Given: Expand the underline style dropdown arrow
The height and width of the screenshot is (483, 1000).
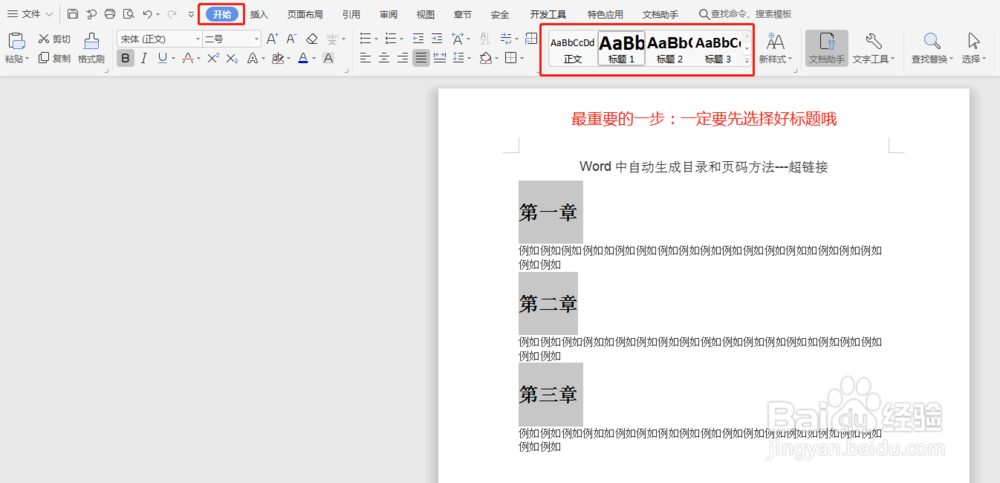Looking at the screenshot, I should click(x=173, y=59).
